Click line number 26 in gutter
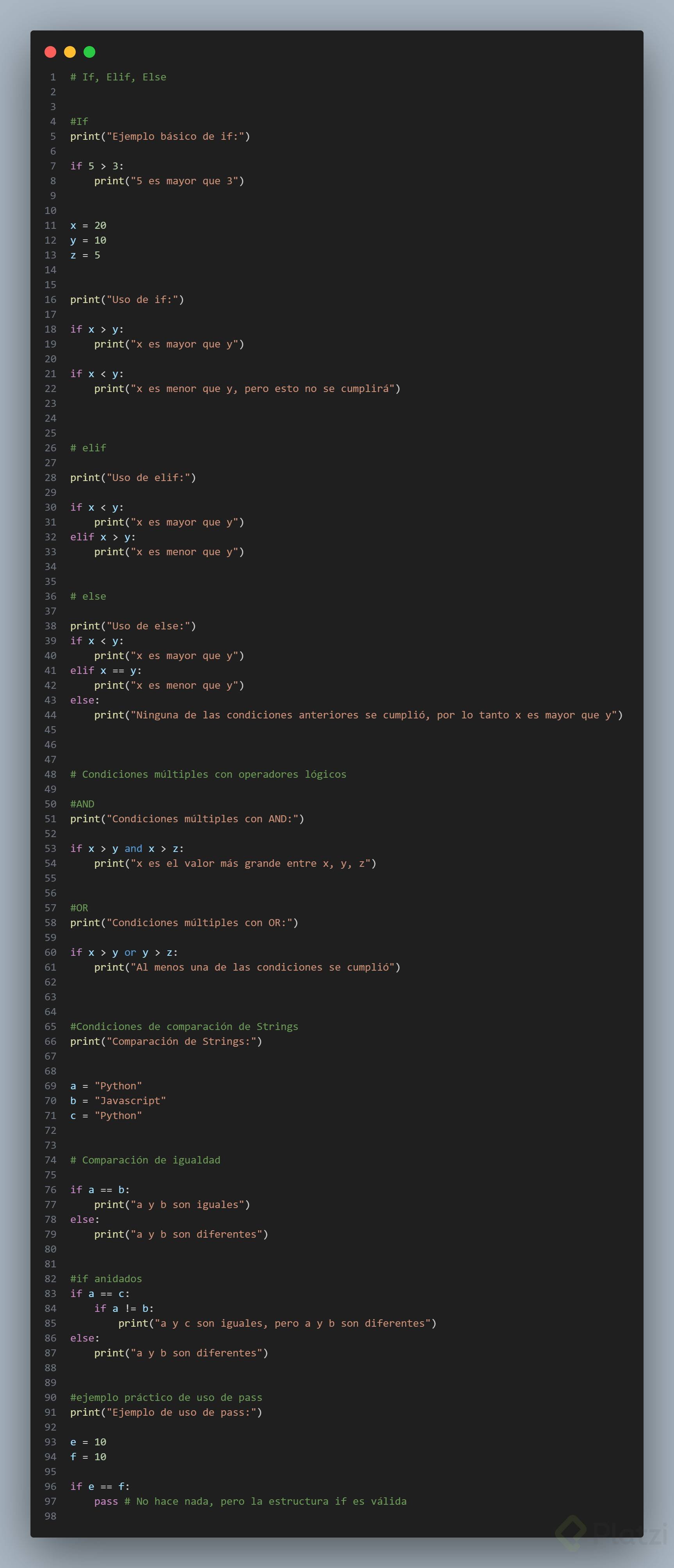The height and width of the screenshot is (1568, 674). tap(50, 448)
